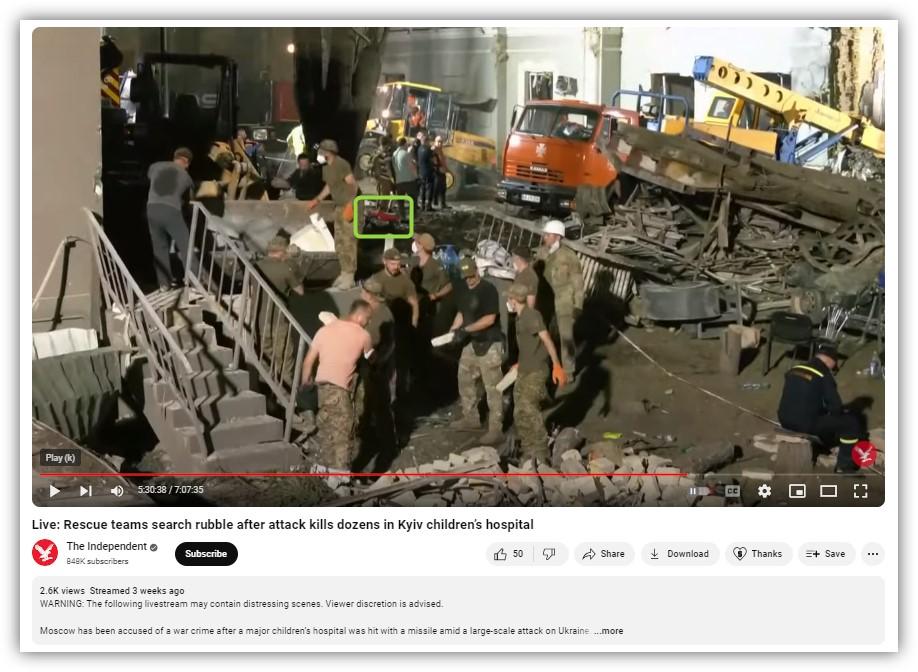918x672 pixels.
Task: Save the video to a playlist
Action: (825, 554)
